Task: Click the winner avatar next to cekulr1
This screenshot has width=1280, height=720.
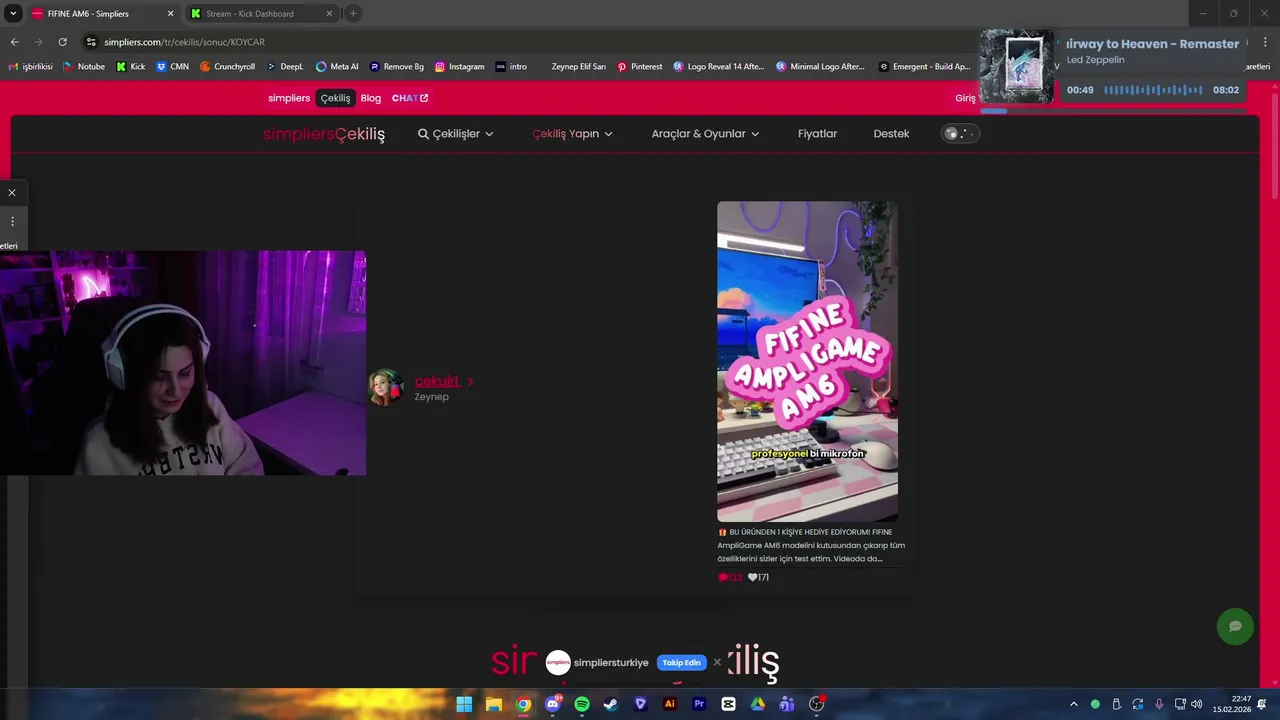Action: (386, 388)
